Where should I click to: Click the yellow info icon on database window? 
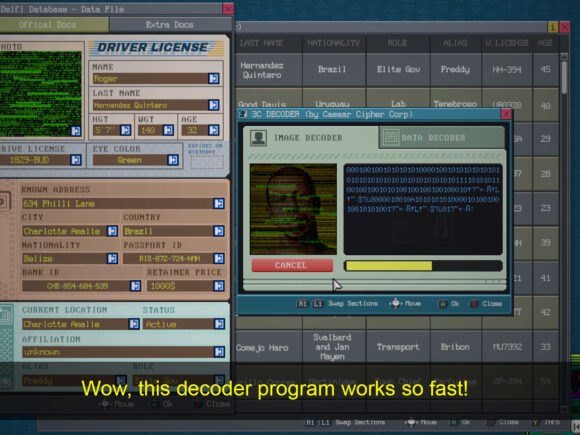click(x=553, y=27)
